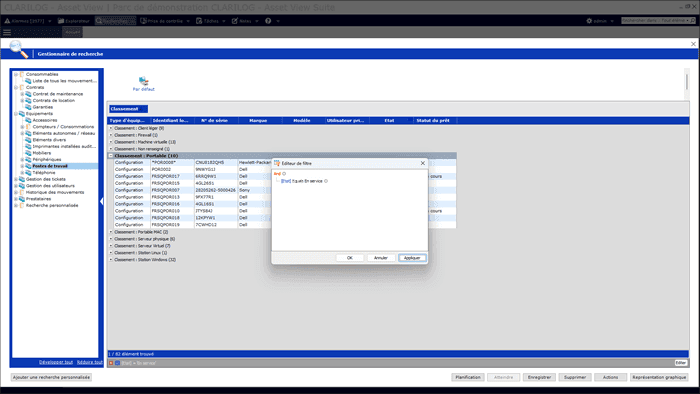
Task: Click Appliquer in Editeur de filtre
Action: (412, 258)
